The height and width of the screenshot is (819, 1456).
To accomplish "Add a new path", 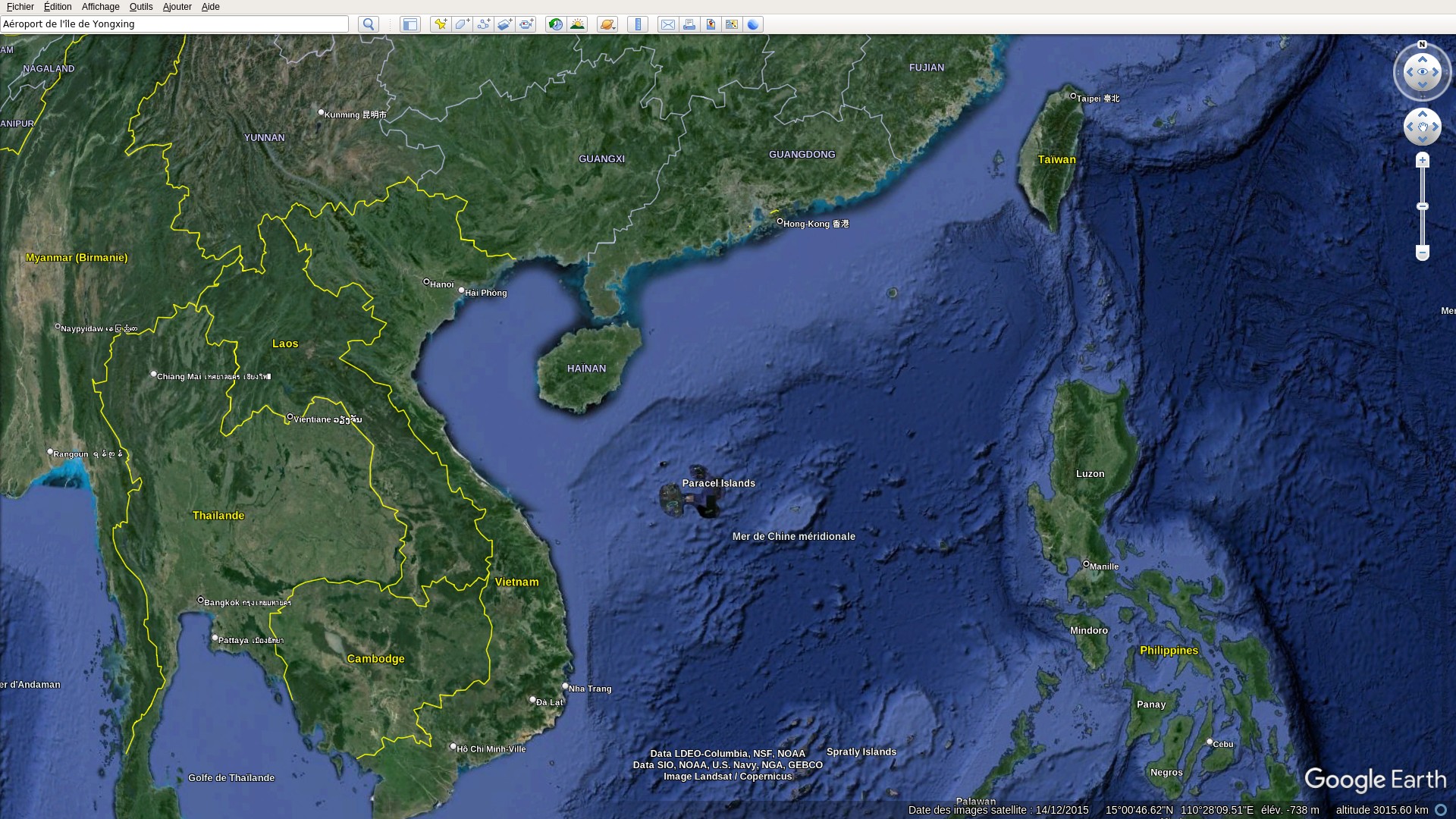I will pyautogui.click(x=483, y=24).
